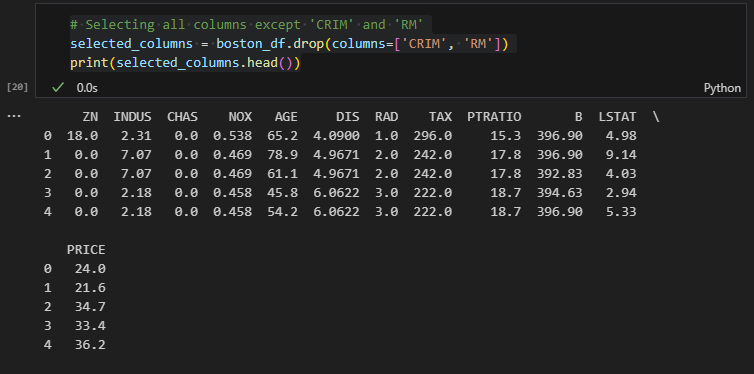Click the [20] execution count label
Viewport: 754px width, 374px height.
[x=17, y=87]
